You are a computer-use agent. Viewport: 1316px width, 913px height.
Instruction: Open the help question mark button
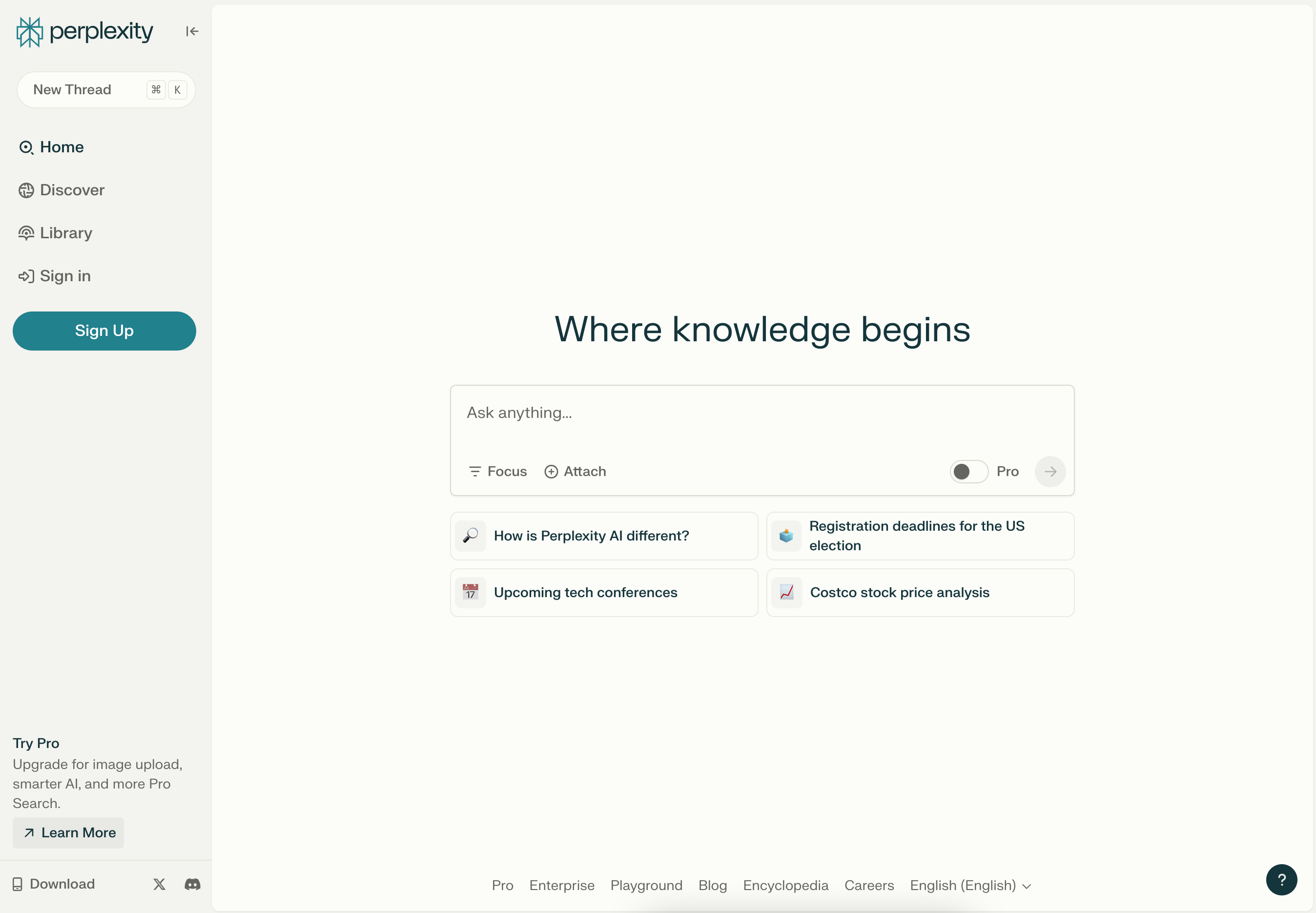click(1281, 880)
